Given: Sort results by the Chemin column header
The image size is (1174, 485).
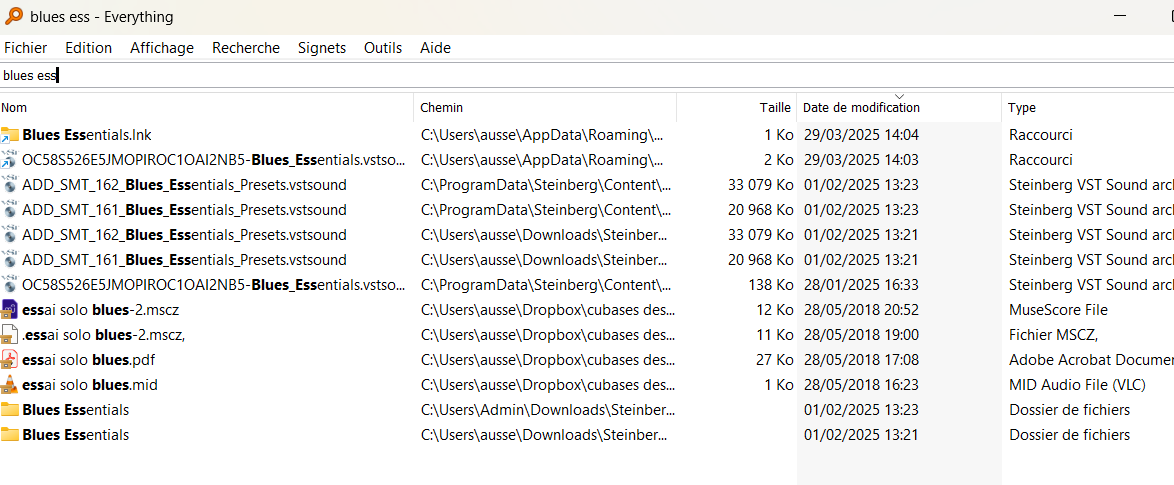Looking at the screenshot, I should pyautogui.click(x=545, y=108).
